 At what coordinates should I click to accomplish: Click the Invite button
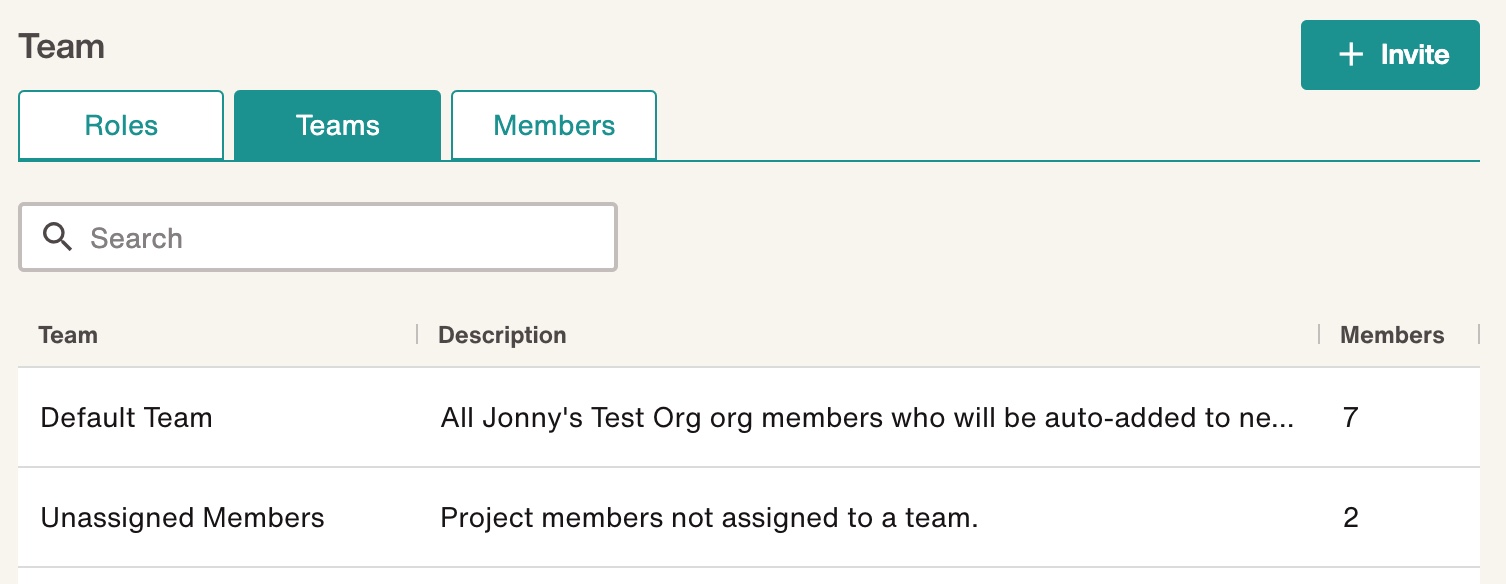point(1390,54)
